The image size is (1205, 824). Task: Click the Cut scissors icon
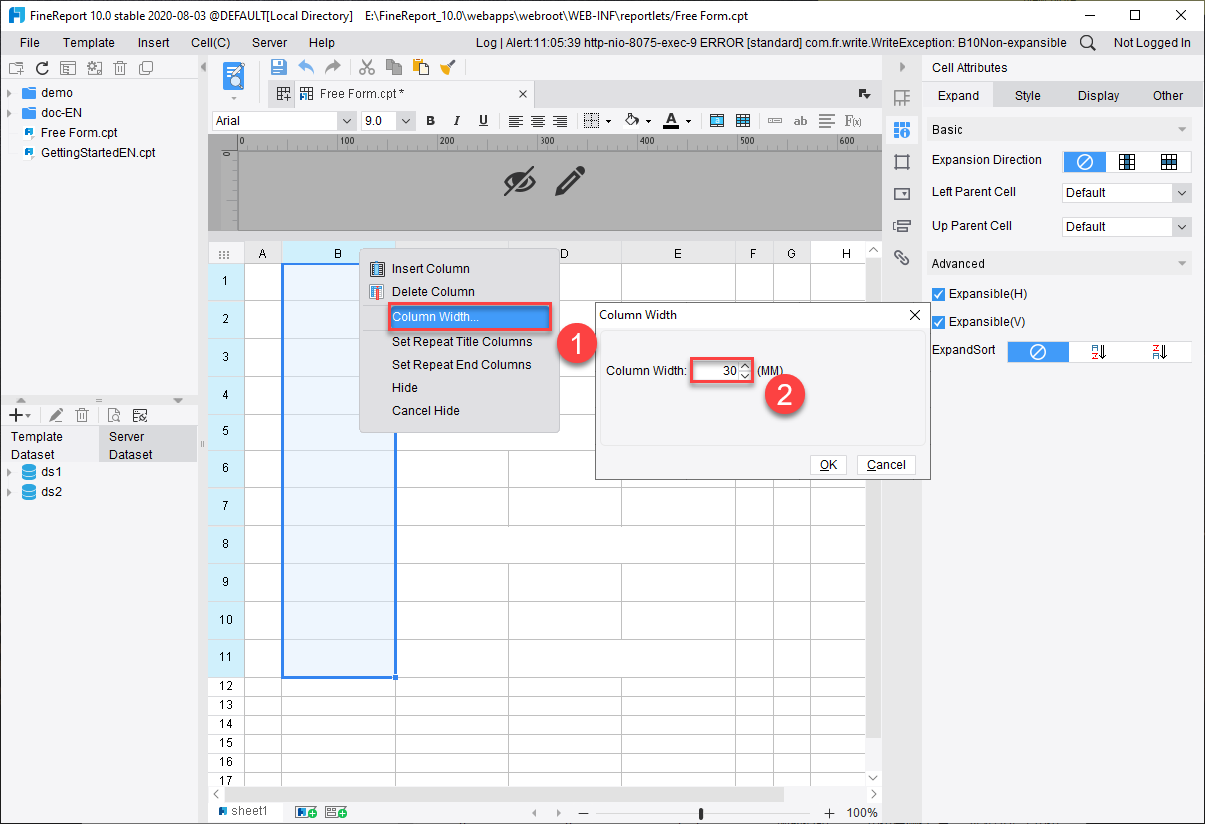(367, 67)
